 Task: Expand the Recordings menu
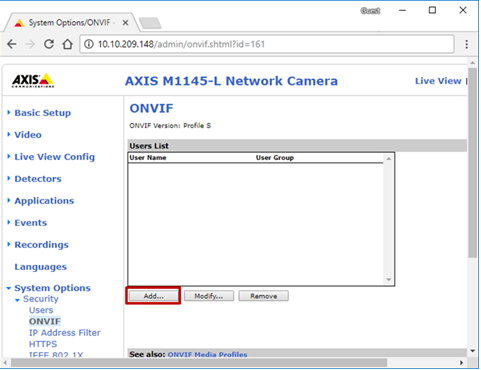pos(41,245)
